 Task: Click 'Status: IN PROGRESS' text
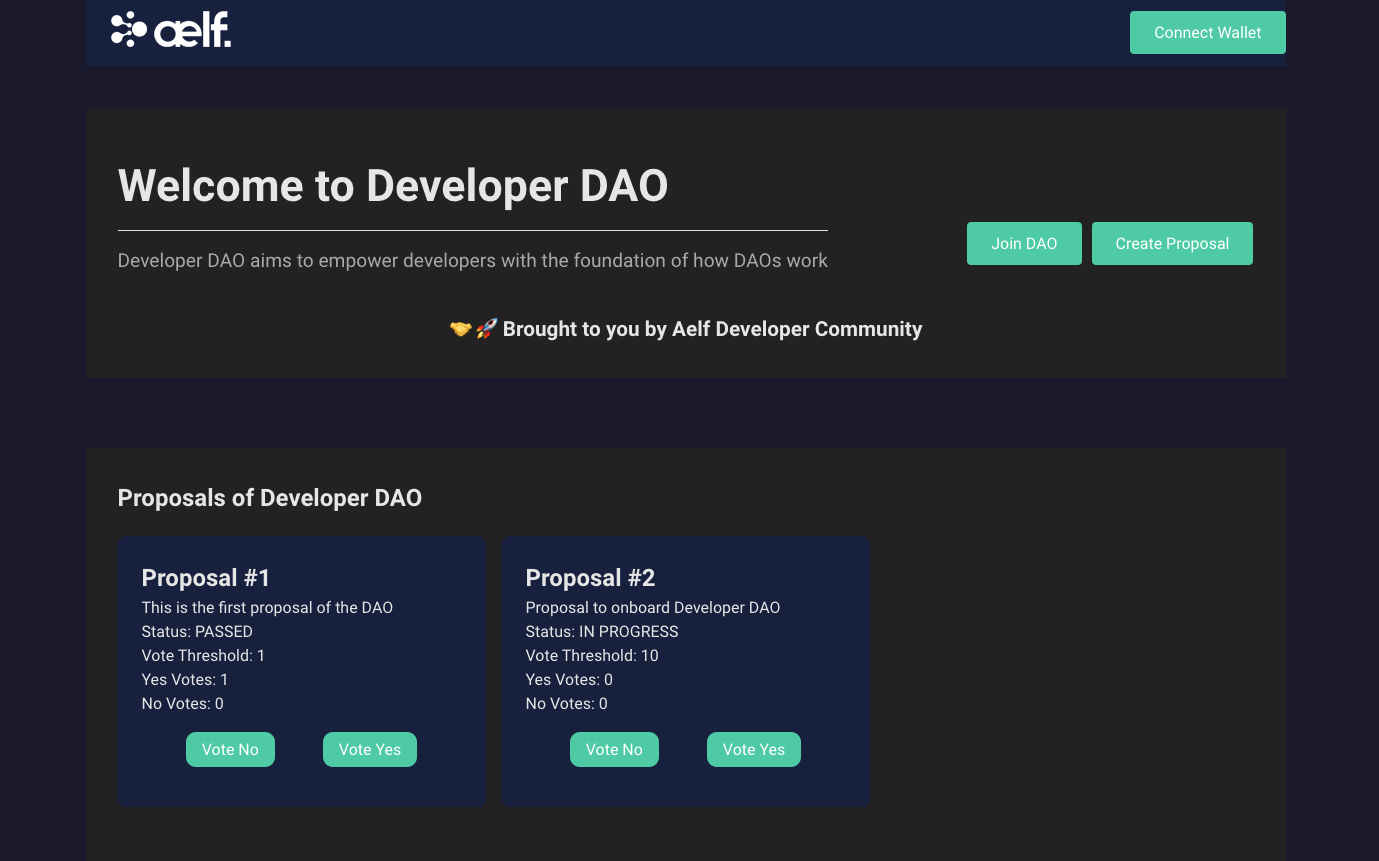602,632
